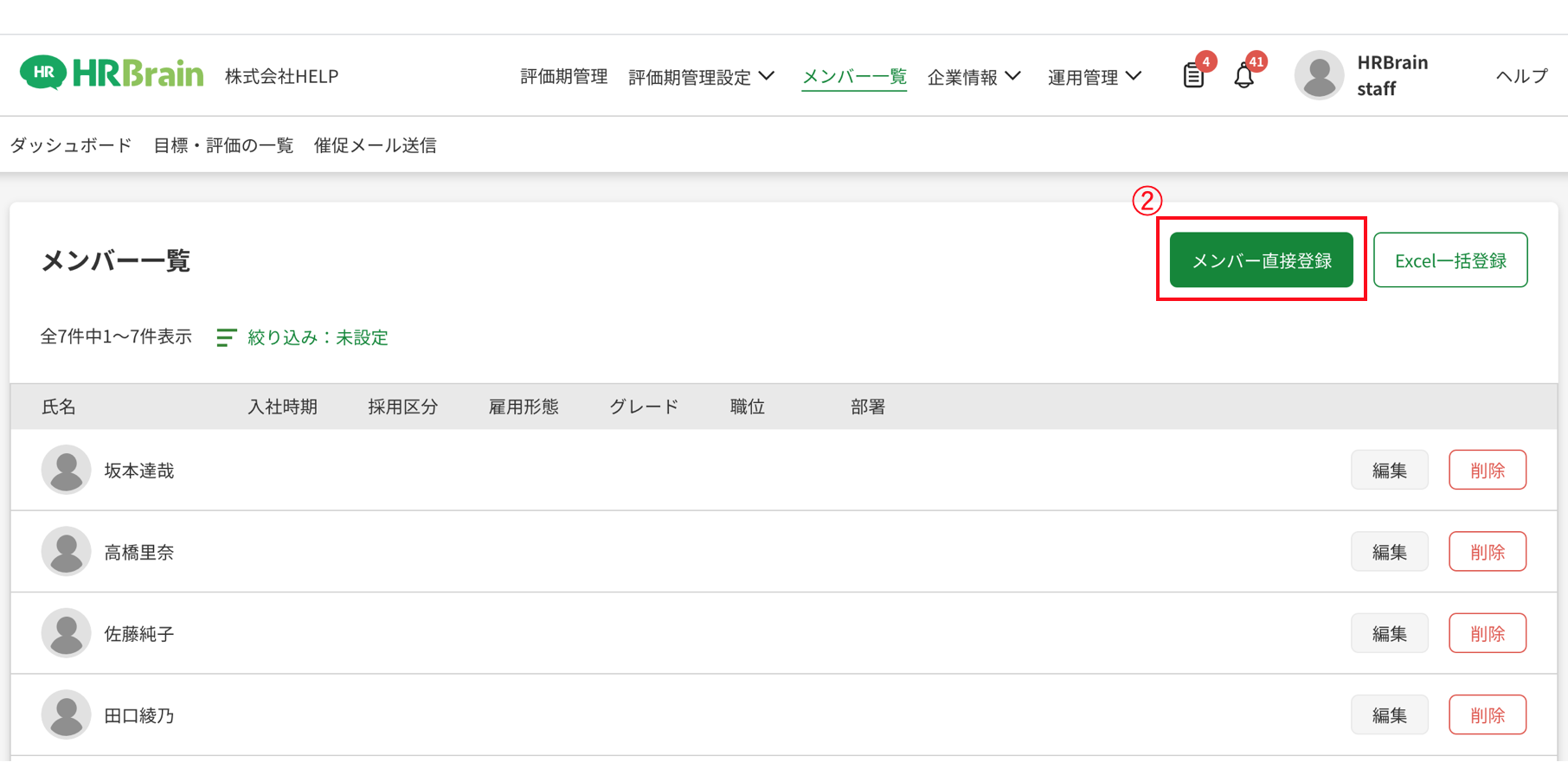Expand the 運用管理 dropdown menu
Screen dimensions: 1568x775
tap(1095, 76)
